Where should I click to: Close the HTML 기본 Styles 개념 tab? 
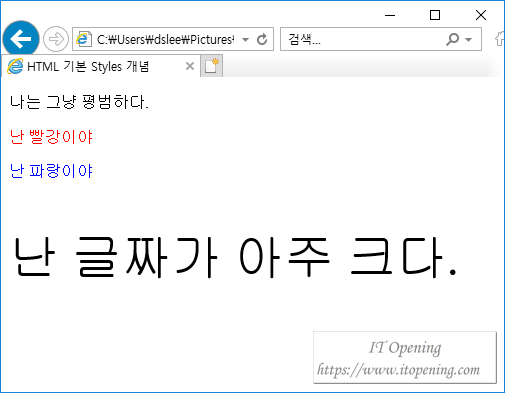(x=190, y=66)
